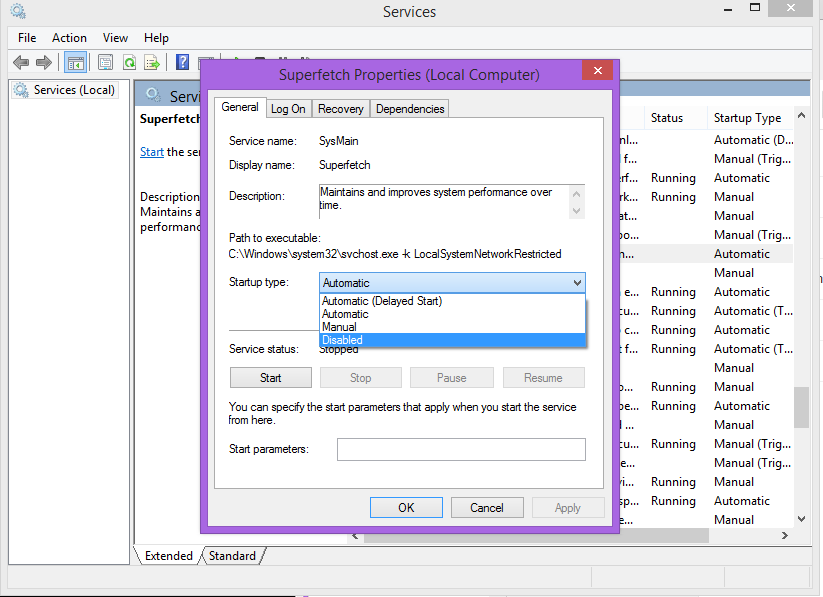Click the Start service button

[270, 378]
